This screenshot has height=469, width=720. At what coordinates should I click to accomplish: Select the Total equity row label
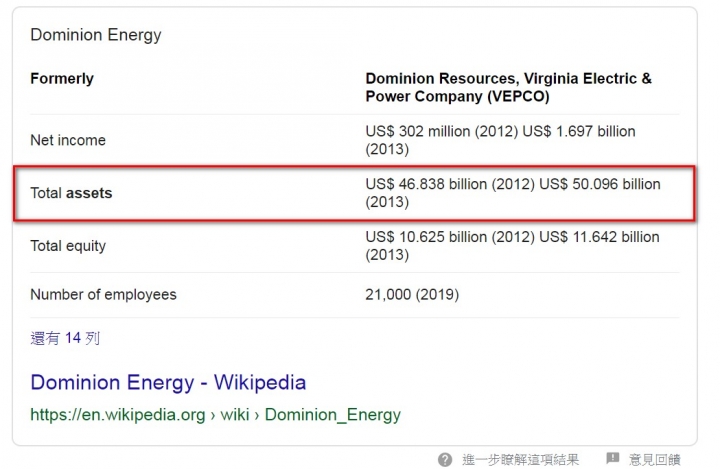tap(68, 246)
